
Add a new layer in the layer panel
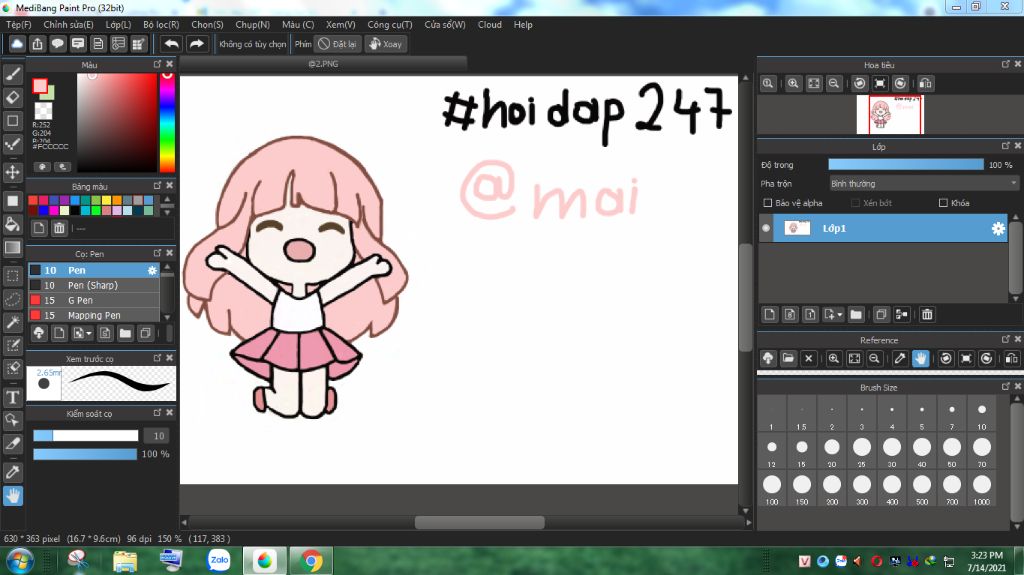click(769, 315)
